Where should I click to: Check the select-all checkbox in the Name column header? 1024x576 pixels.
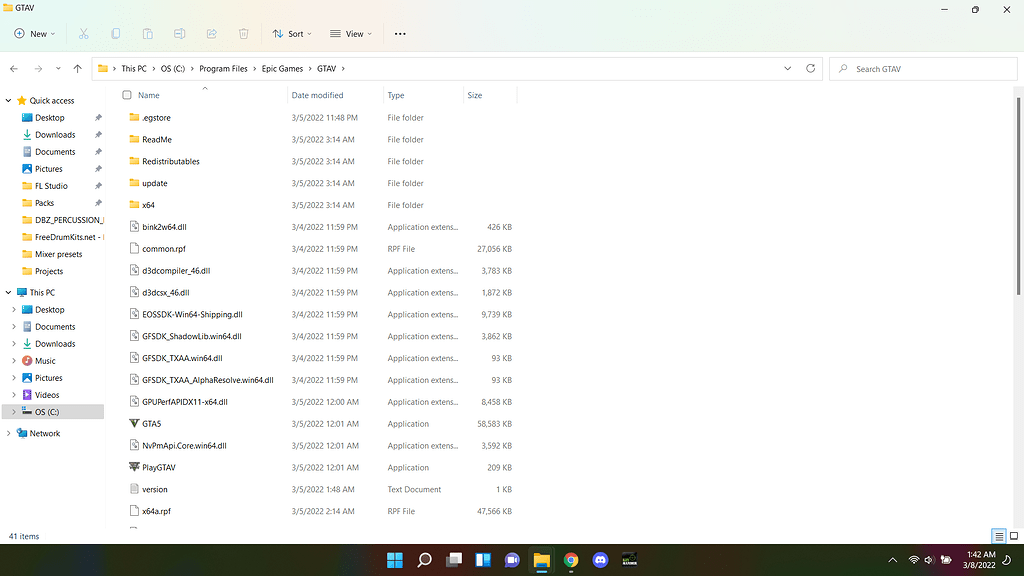tap(125, 94)
